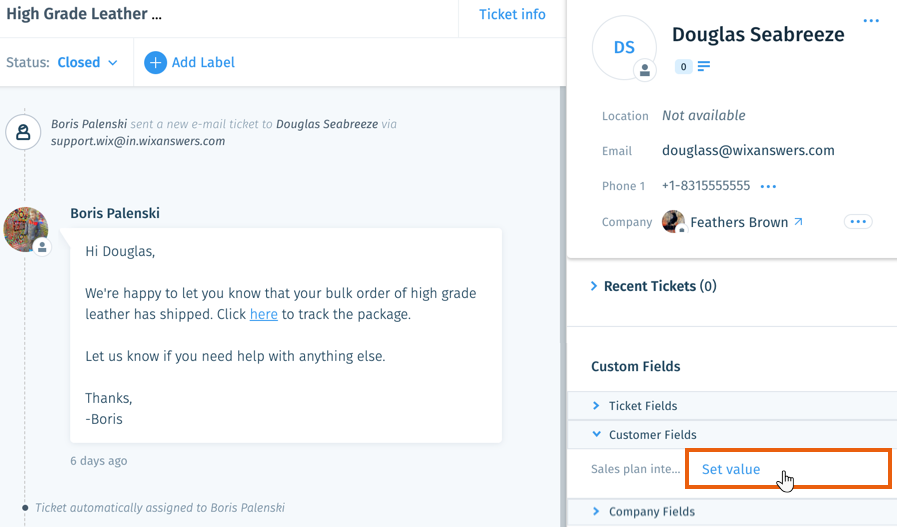Viewport: 897px width, 527px height.
Task: Open Feathers Brown external link arrow
Action: [799, 221]
